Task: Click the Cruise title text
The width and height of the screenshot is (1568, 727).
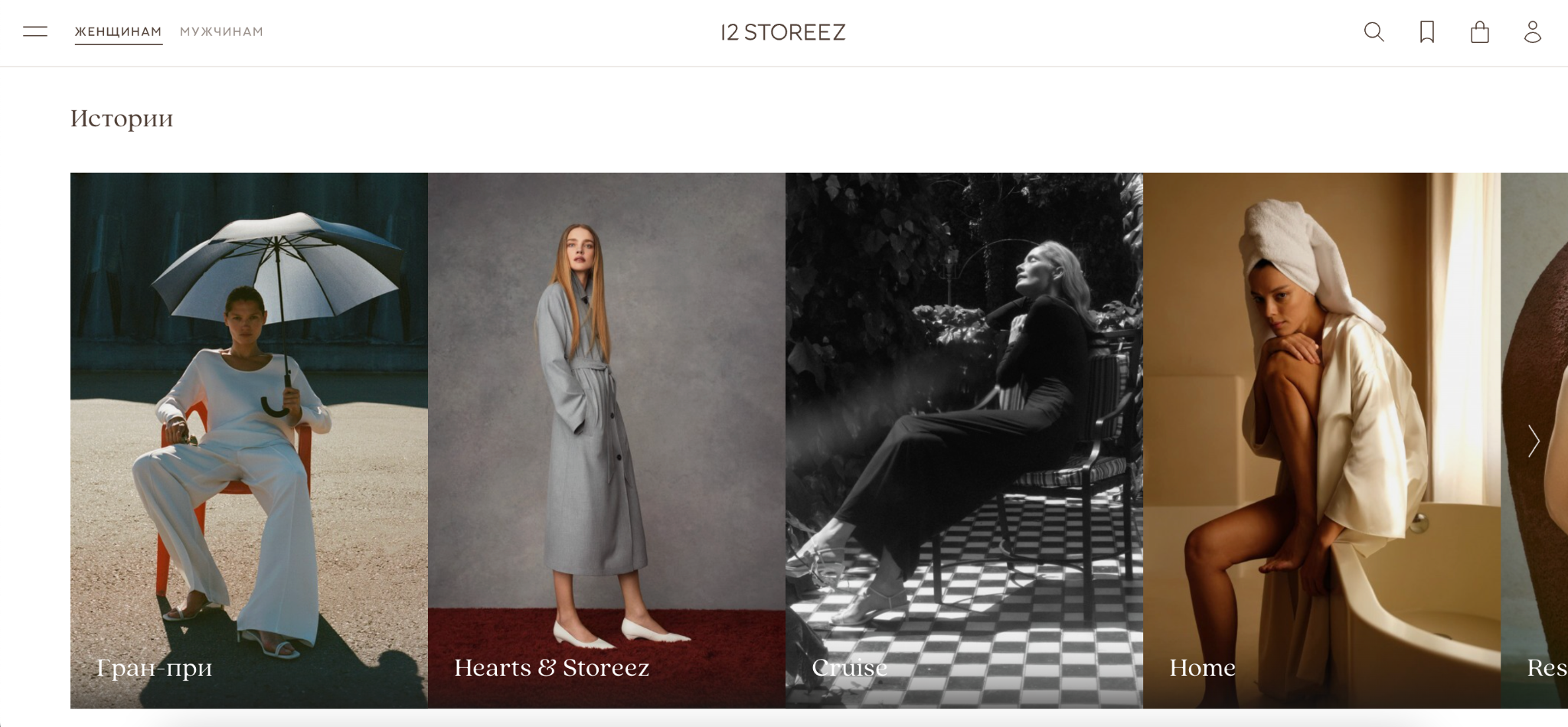Action: 849,667
